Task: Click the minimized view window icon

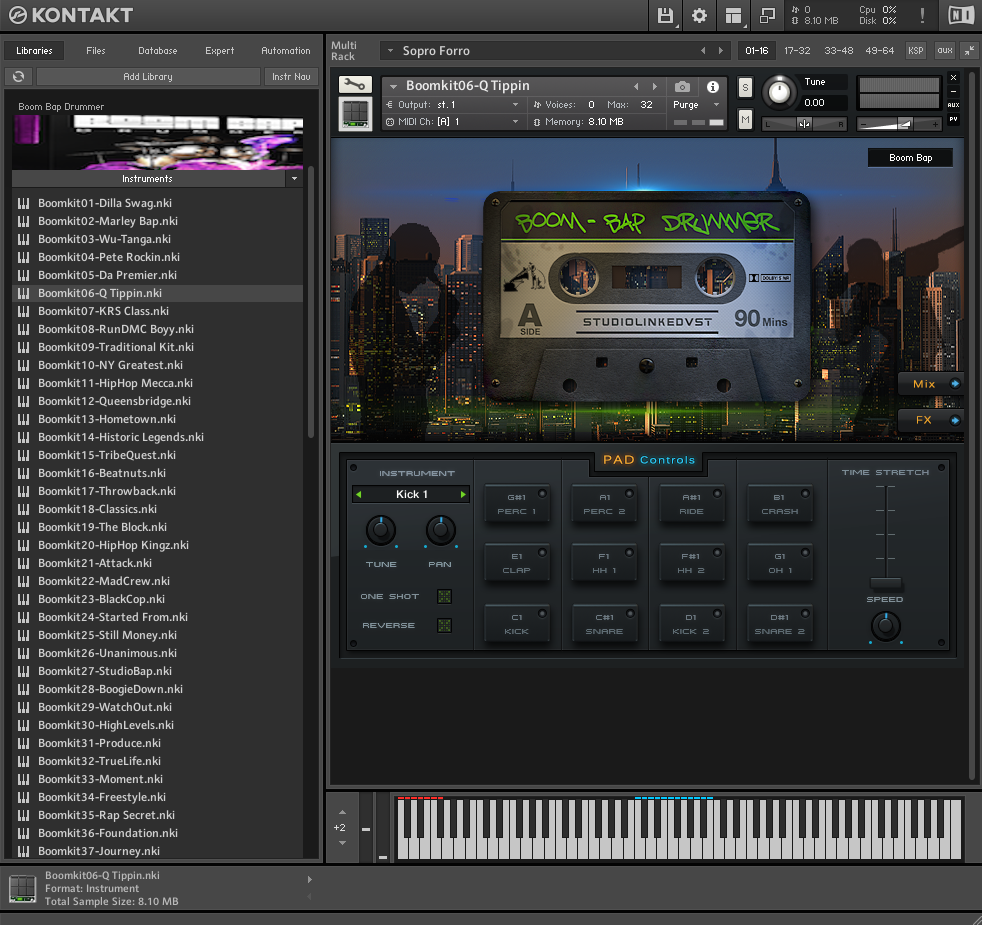Action: 767,15
